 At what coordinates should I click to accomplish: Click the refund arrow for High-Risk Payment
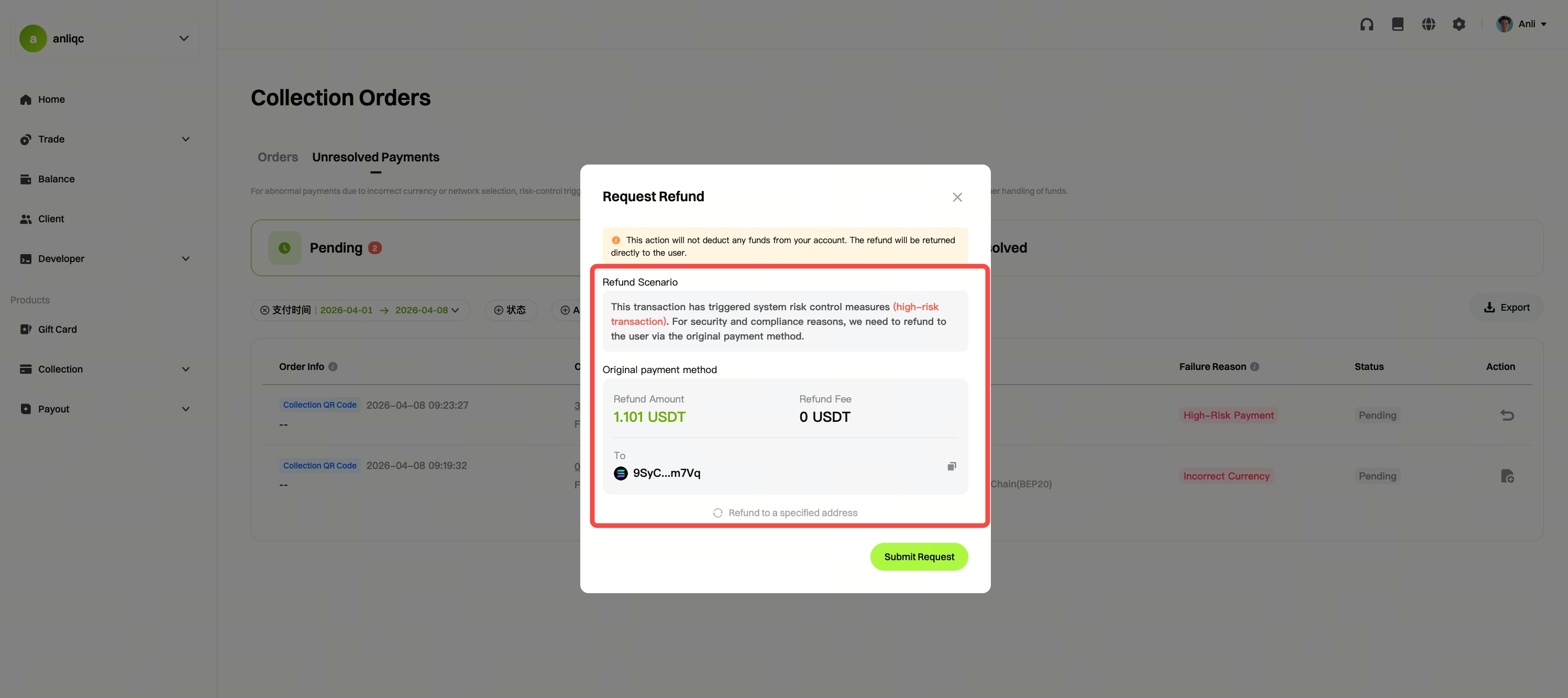point(1507,416)
